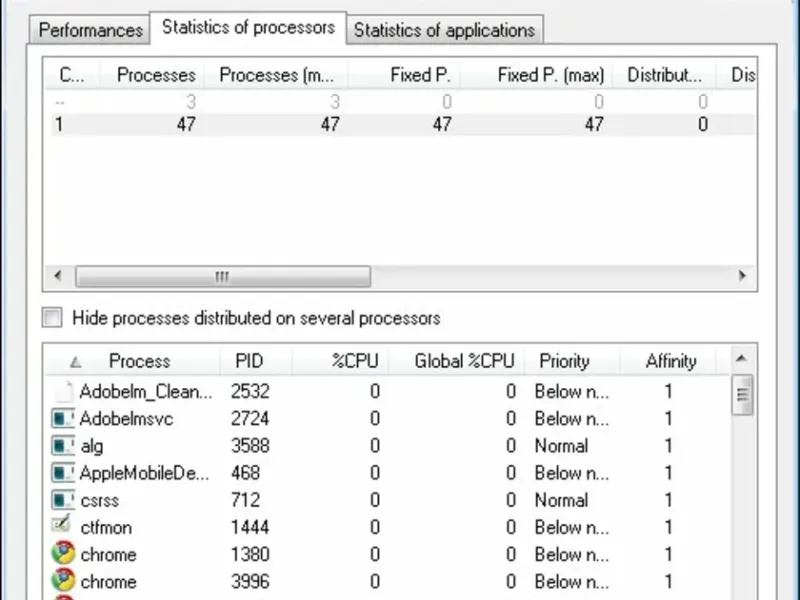Sort the list by the Process column header
The image size is (800, 600).
139,361
